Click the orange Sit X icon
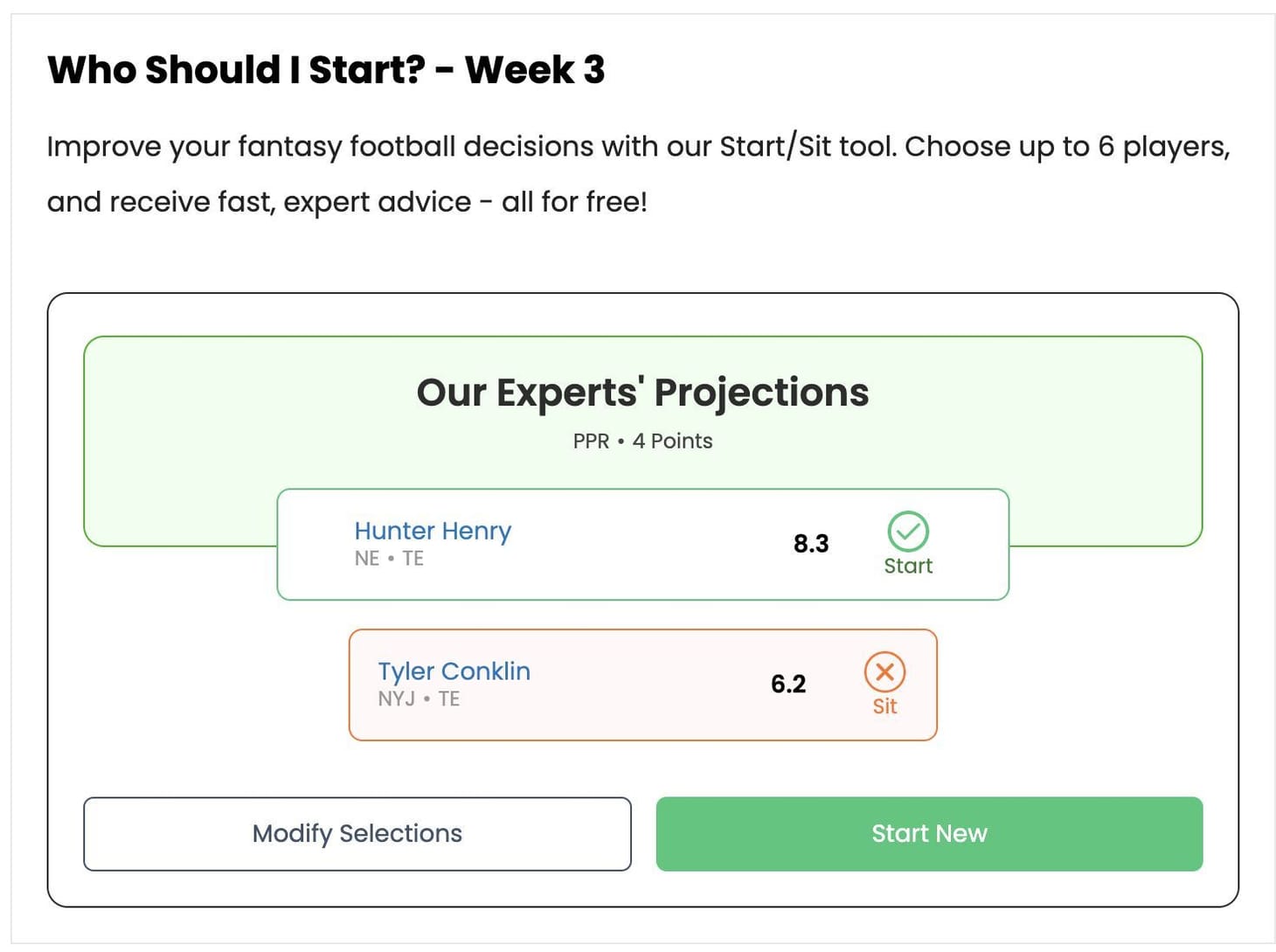Image resolution: width=1276 pixels, height=952 pixels. coord(884,671)
